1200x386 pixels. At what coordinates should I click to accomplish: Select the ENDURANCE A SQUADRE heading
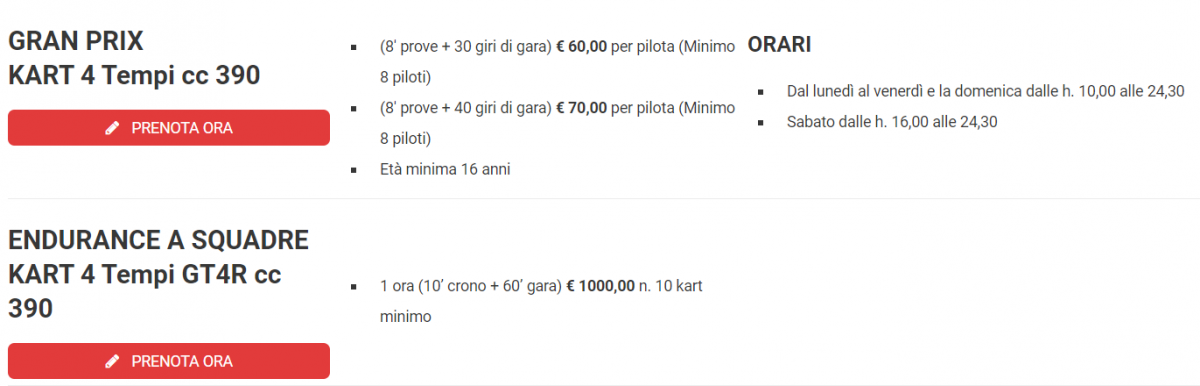[158, 274]
